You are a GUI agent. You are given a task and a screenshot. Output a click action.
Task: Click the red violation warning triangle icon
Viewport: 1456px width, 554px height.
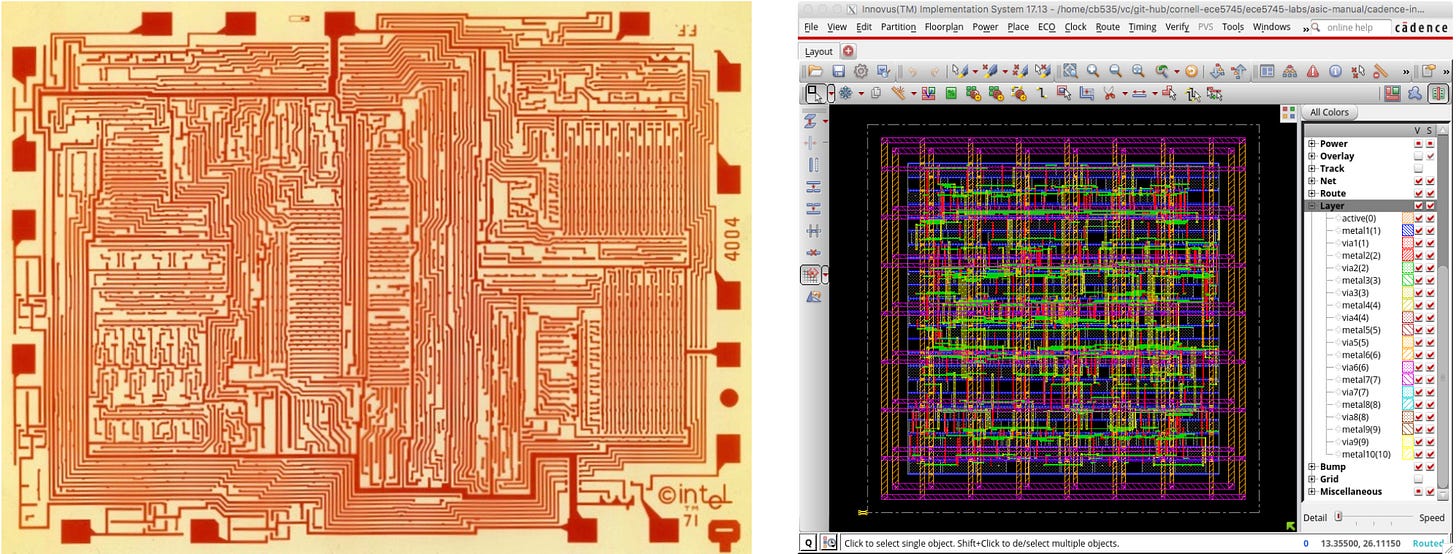pyautogui.click(x=1312, y=71)
